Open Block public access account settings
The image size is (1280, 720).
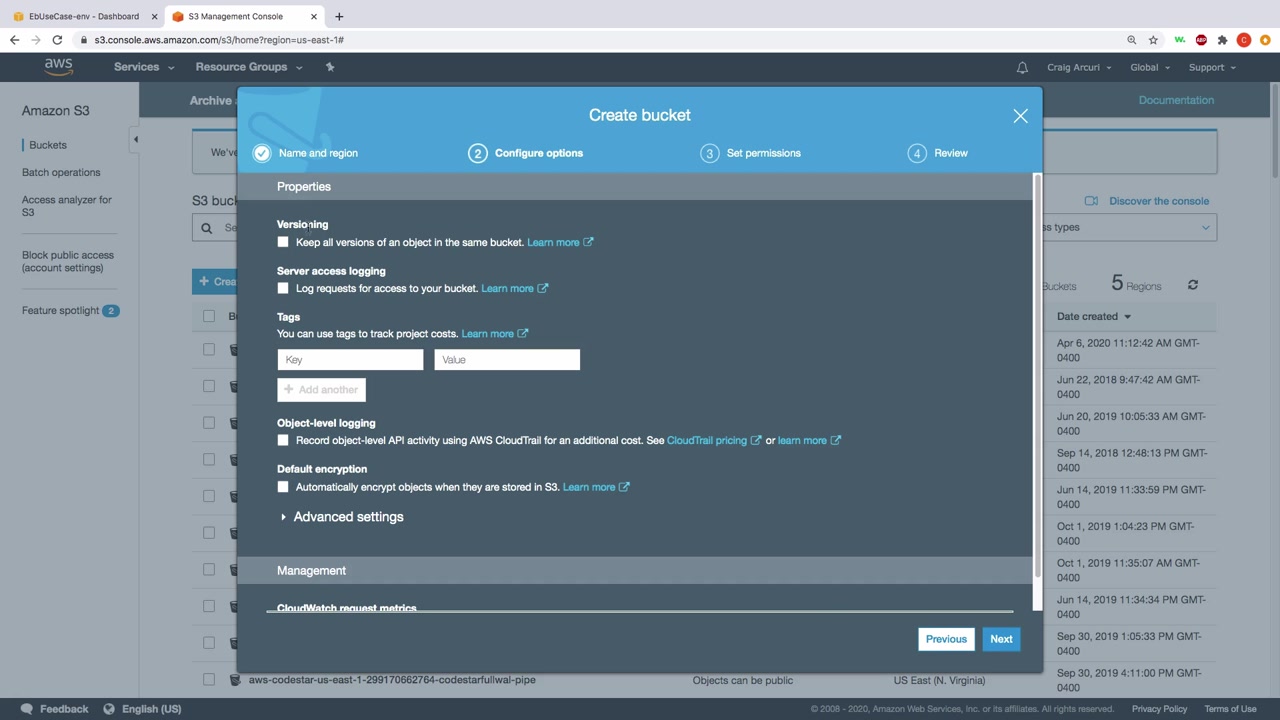68,261
